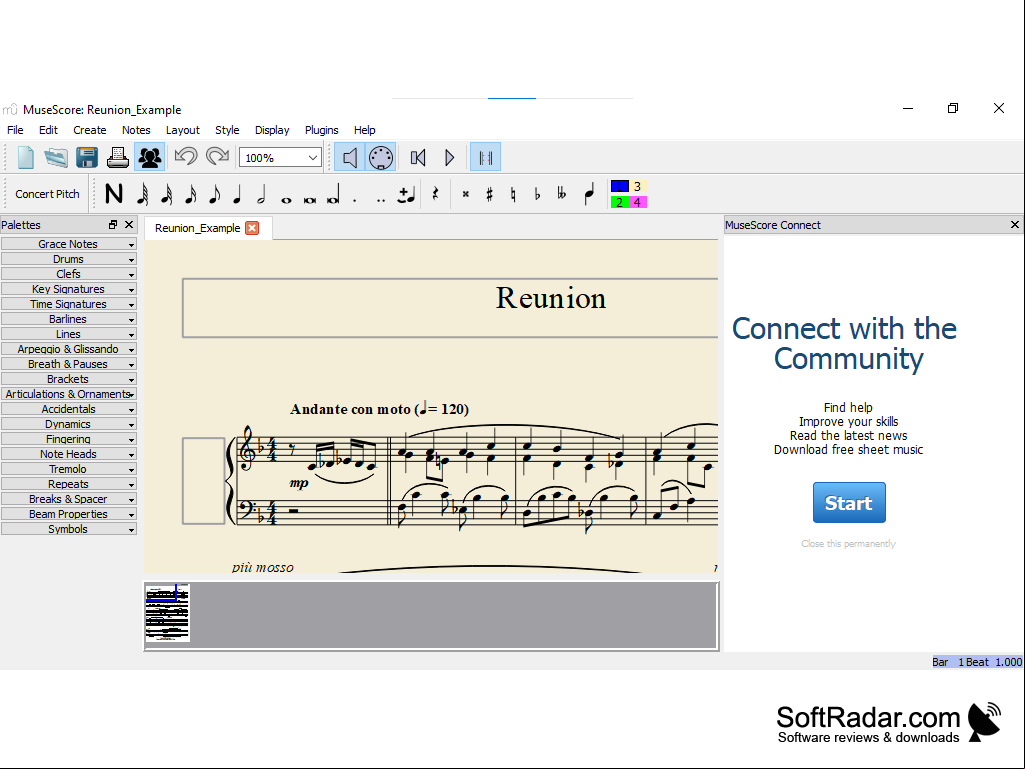Close the MuseScore Connect panel

pos(1015,224)
